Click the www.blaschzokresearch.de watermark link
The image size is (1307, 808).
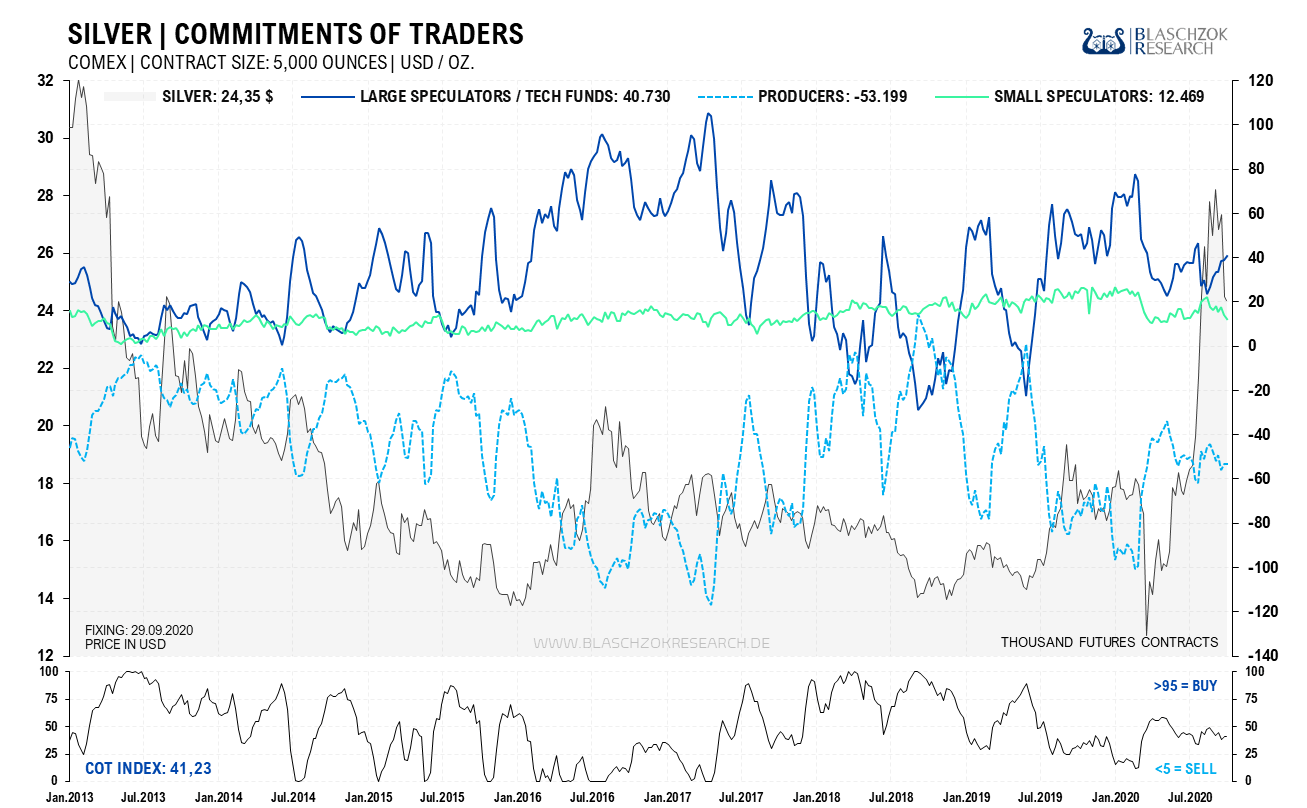[651, 642]
